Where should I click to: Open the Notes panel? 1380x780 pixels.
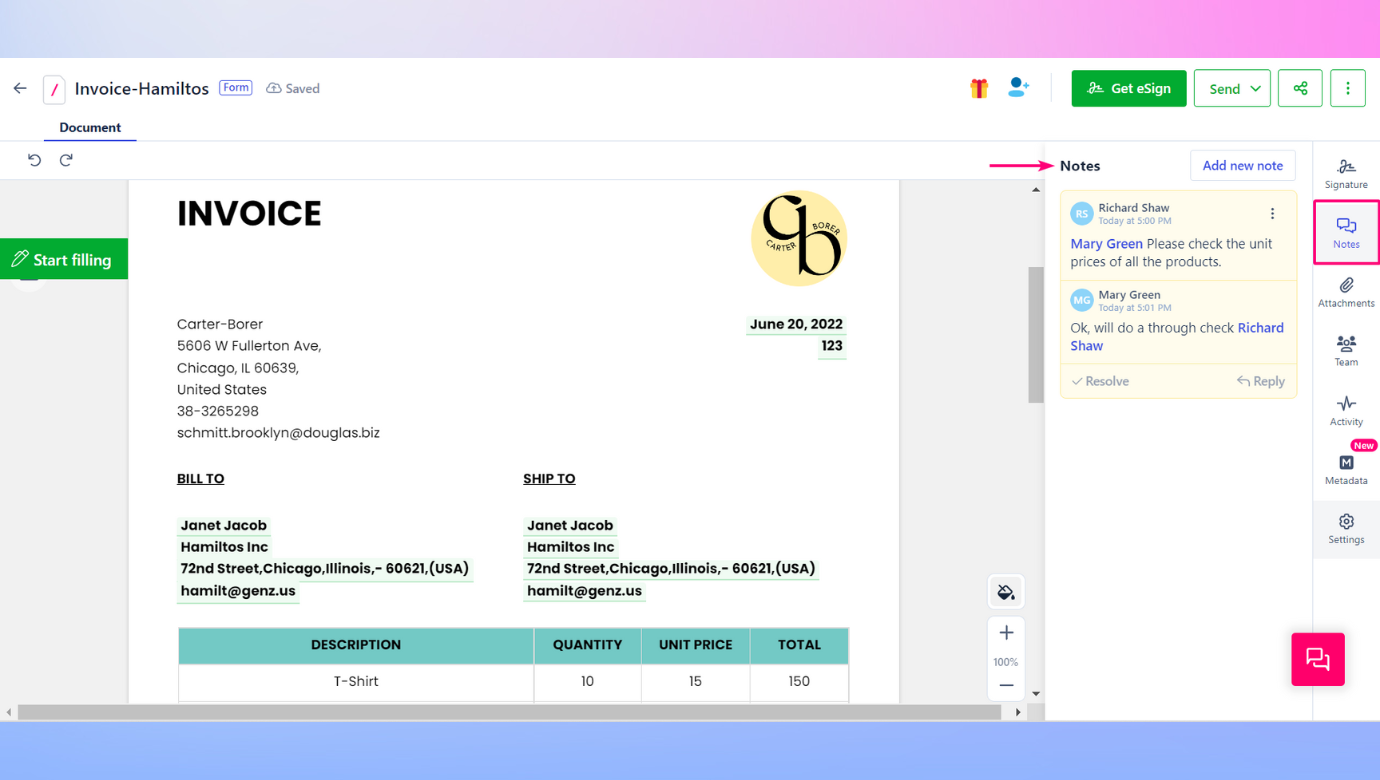(x=1346, y=231)
